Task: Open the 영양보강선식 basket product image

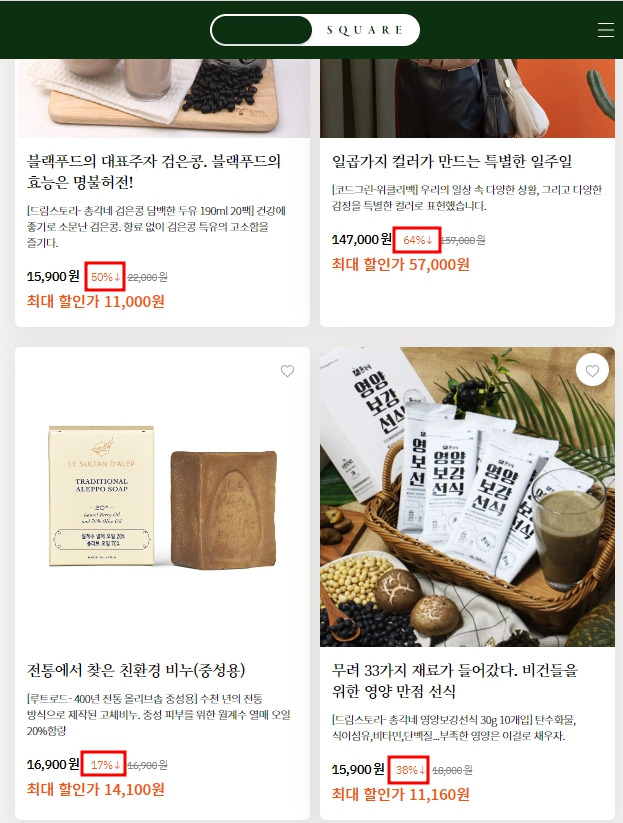Action: [x=467, y=497]
